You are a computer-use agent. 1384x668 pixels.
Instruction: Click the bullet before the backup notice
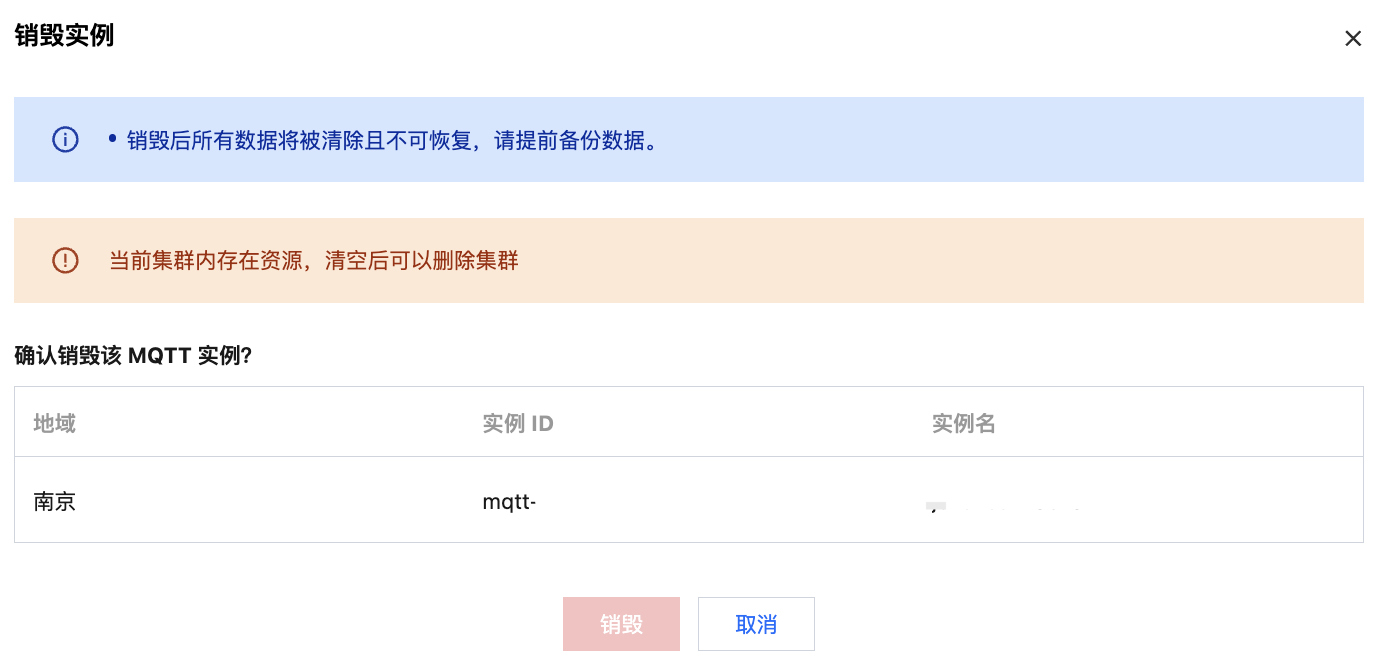113,139
